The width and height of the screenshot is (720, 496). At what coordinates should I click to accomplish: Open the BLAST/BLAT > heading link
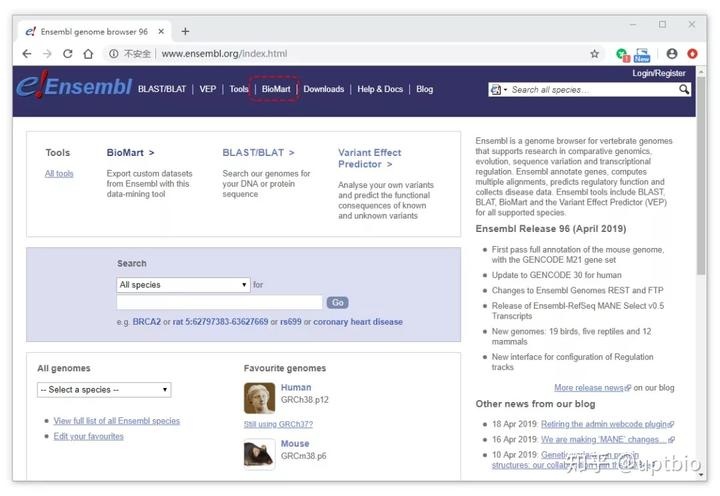coord(259,152)
